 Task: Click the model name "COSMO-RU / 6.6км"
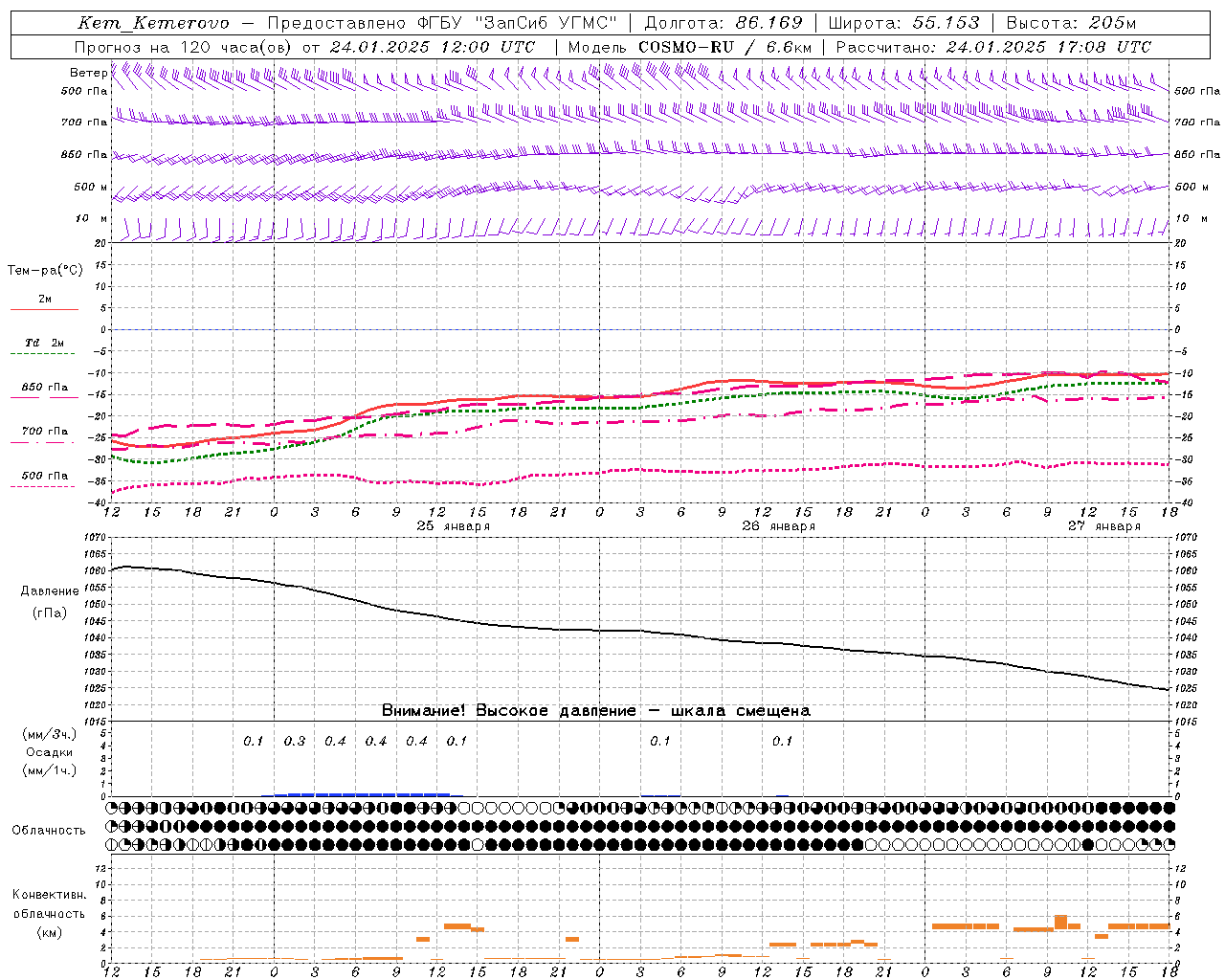click(x=724, y=47)
